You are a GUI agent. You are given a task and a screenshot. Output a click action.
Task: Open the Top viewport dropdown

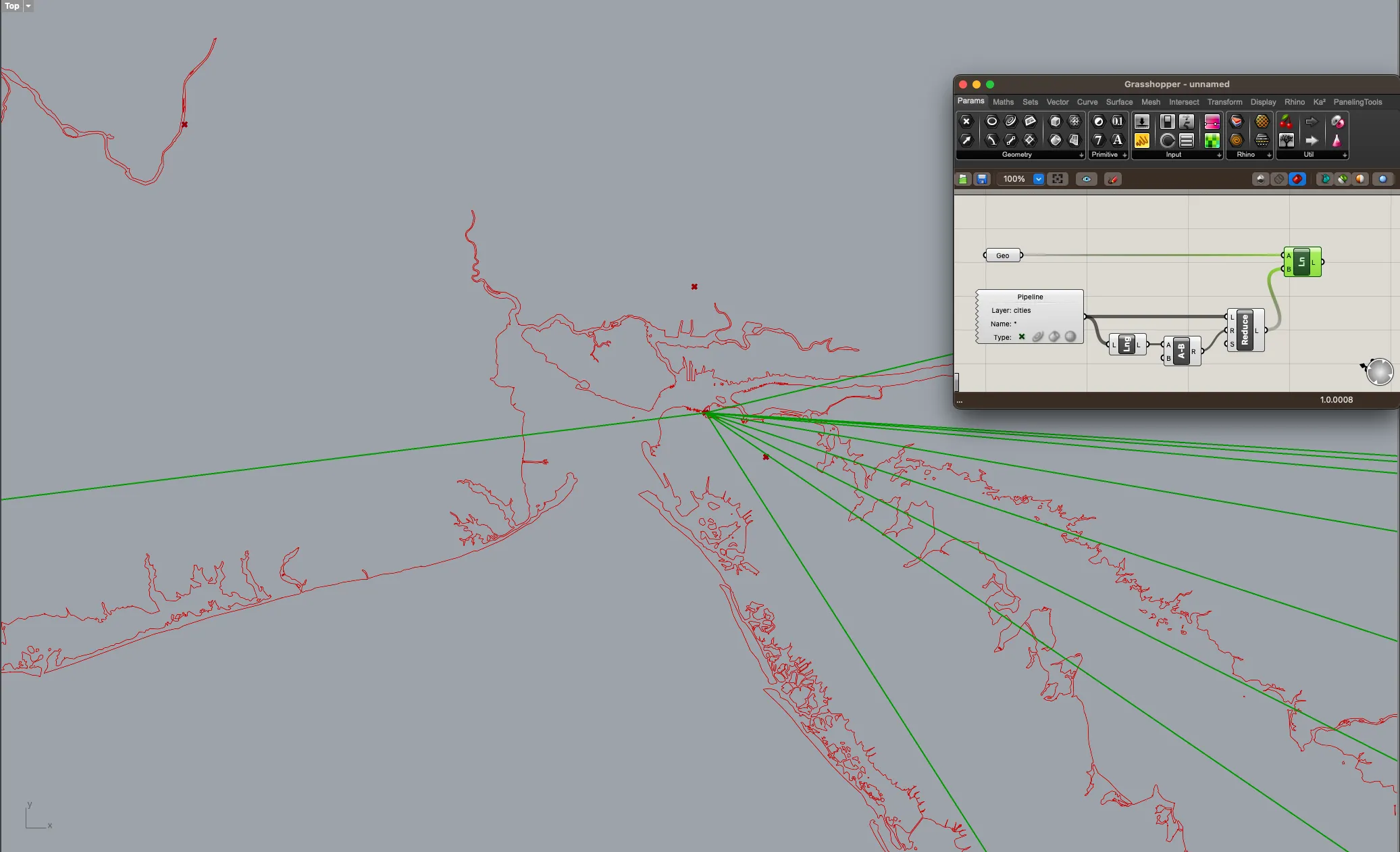[28, 6]
